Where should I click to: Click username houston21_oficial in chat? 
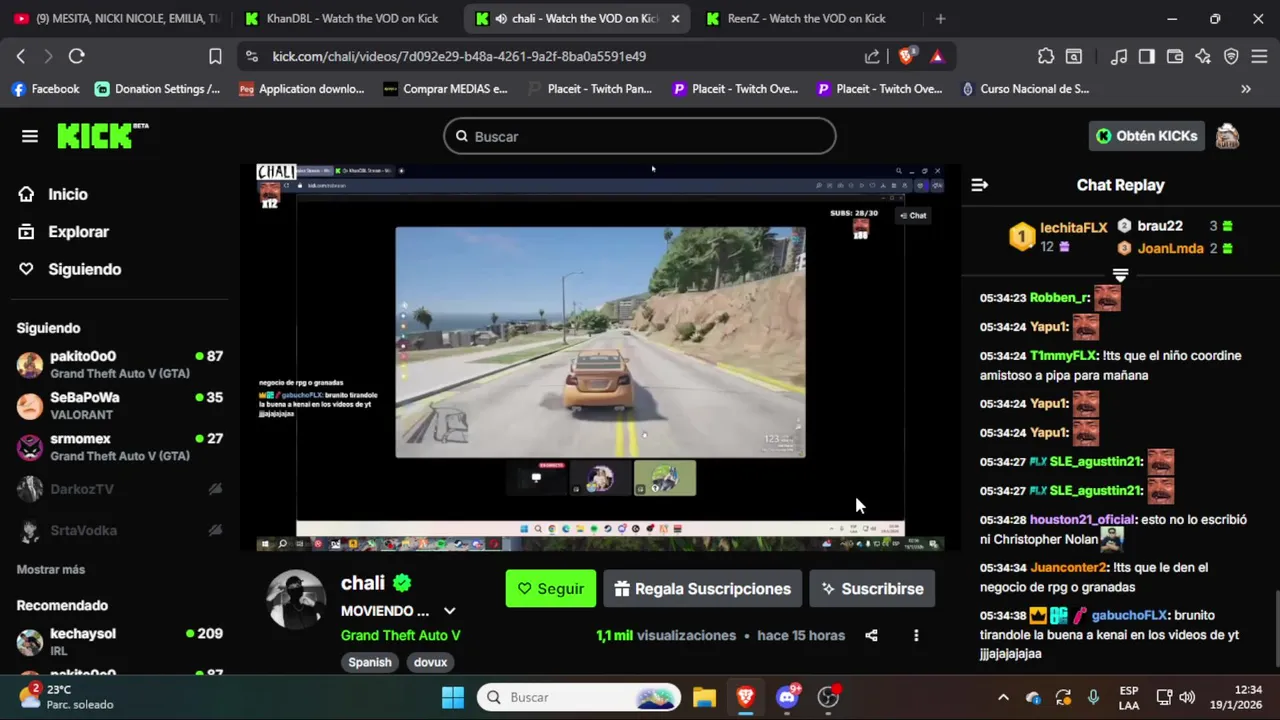[1083, 519]
